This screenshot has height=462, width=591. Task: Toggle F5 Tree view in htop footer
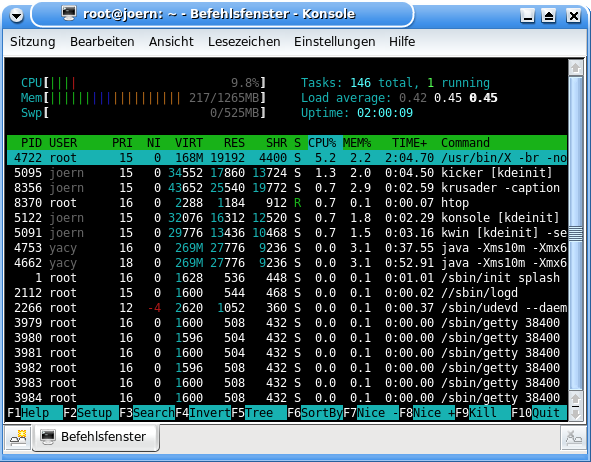coord(259,413)
